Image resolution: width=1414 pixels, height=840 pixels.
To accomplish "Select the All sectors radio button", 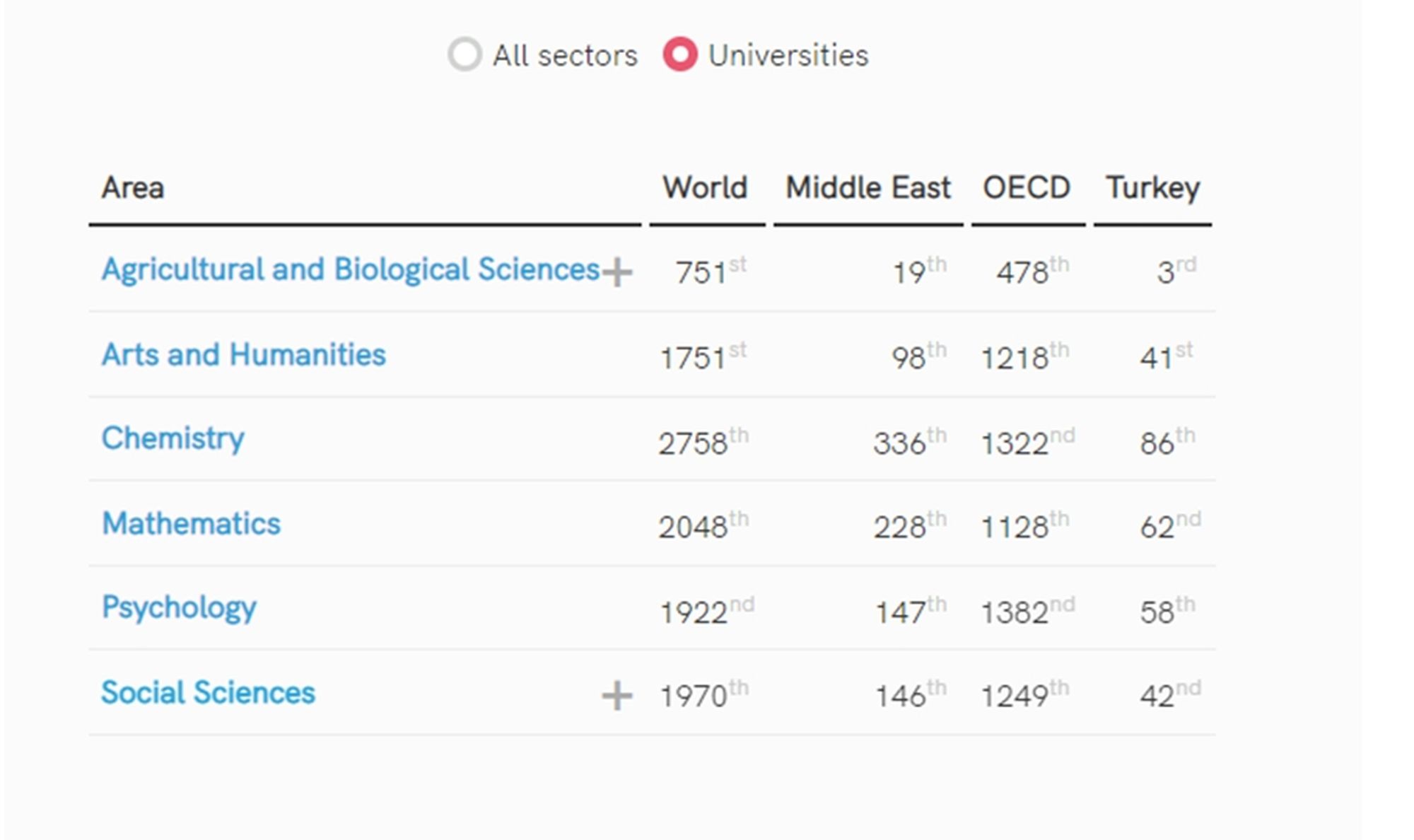I will tap(464, 54).
